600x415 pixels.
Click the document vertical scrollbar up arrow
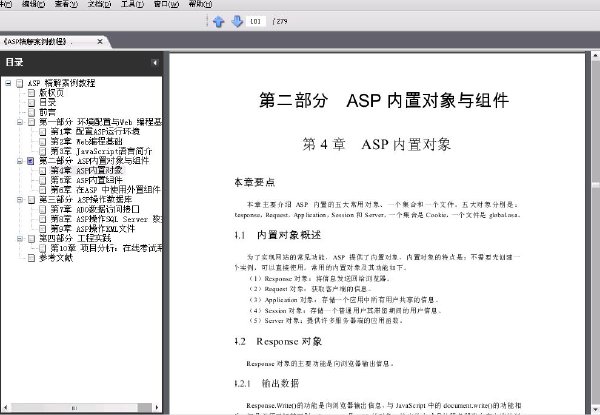coord(595,56)
